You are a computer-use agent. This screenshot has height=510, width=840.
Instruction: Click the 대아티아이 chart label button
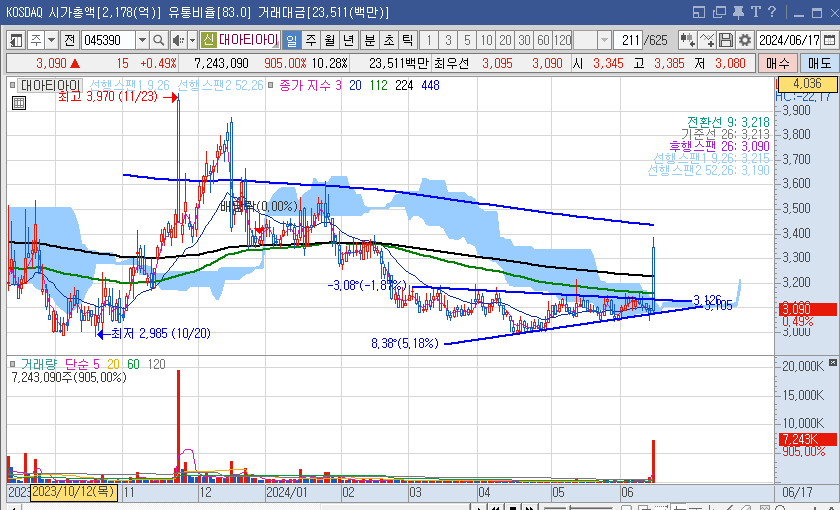(x=49, y=85)
